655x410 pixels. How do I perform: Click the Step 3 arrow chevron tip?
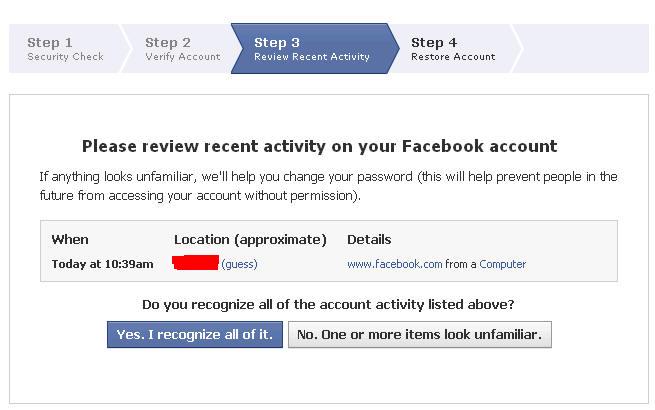coord(394,49)
